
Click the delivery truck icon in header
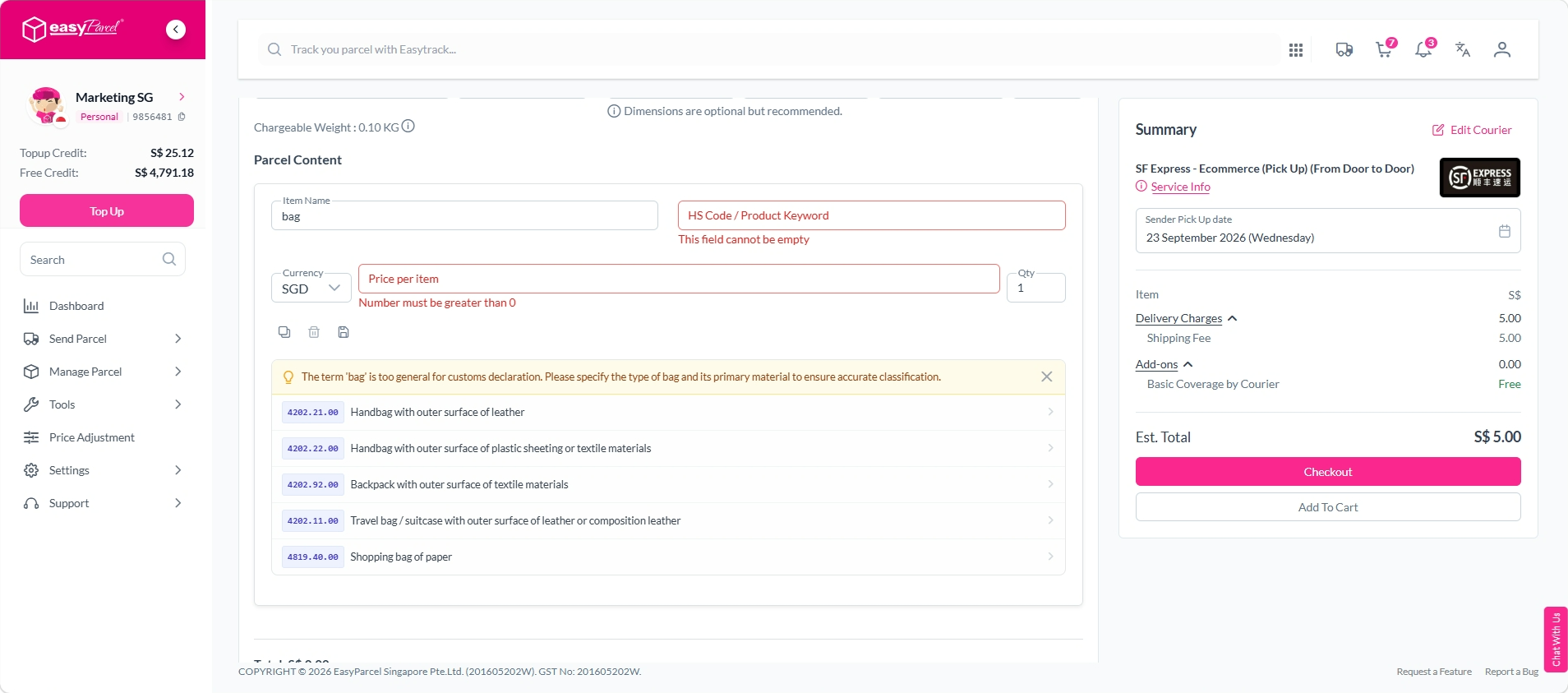point(1344,50)
